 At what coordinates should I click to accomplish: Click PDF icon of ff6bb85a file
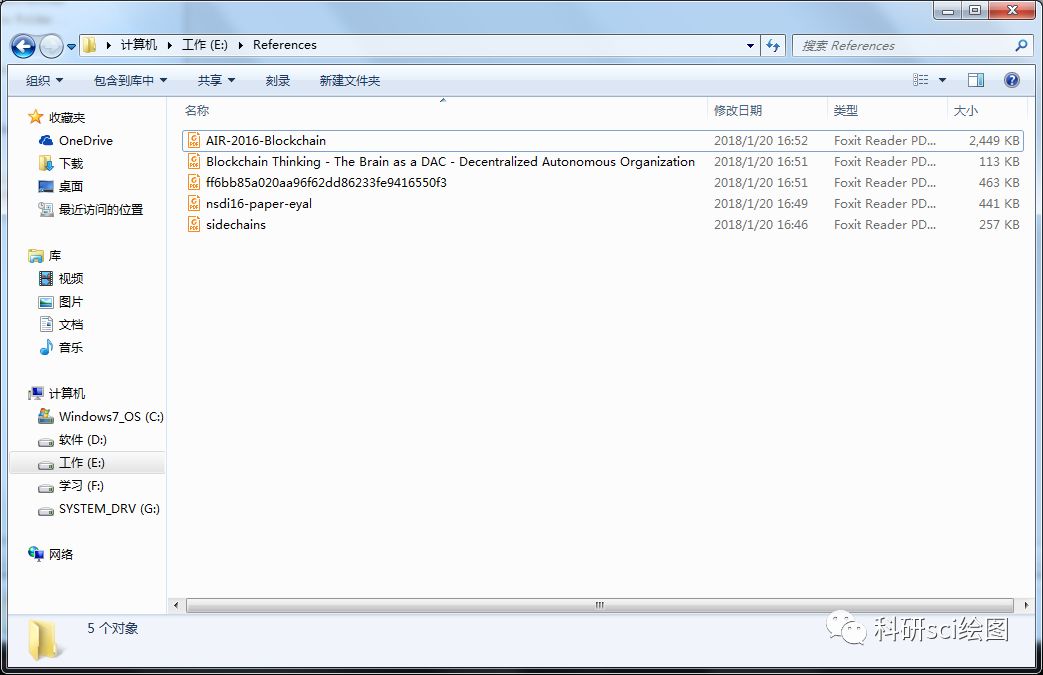(194, 182)
